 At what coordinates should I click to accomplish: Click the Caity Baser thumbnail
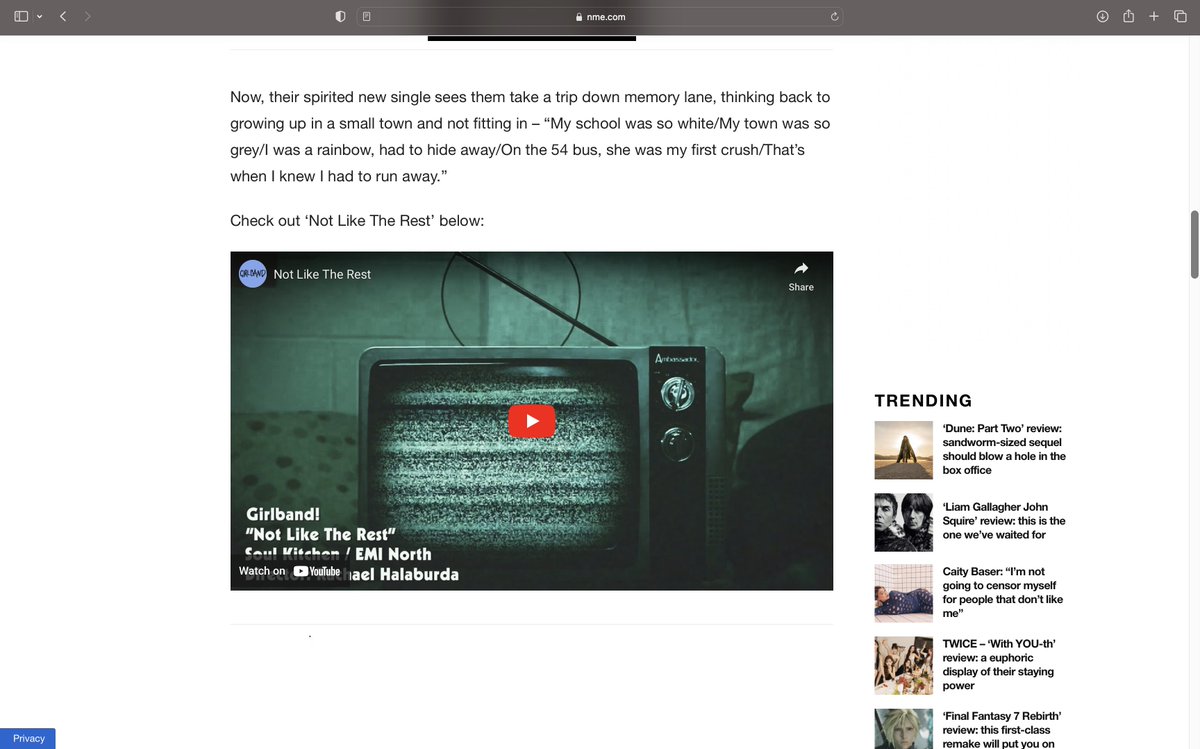(x=904, y=594)
